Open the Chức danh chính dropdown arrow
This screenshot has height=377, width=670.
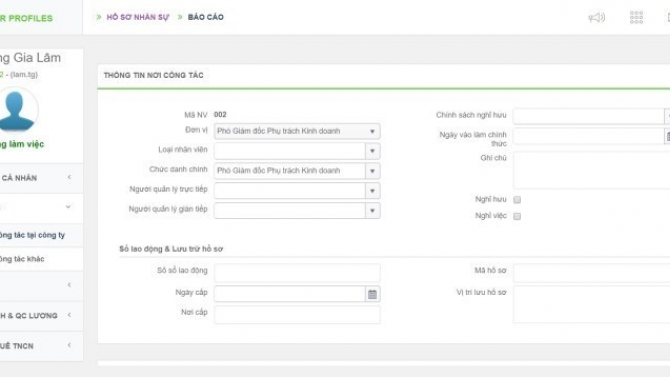(x=372, y=171)
